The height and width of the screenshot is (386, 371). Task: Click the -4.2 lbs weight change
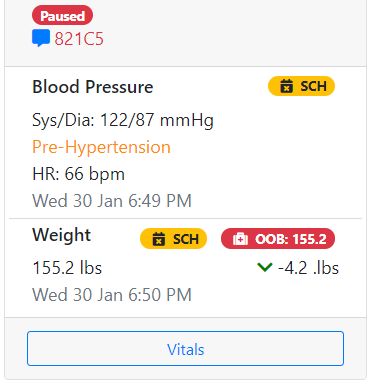(308, 268)
